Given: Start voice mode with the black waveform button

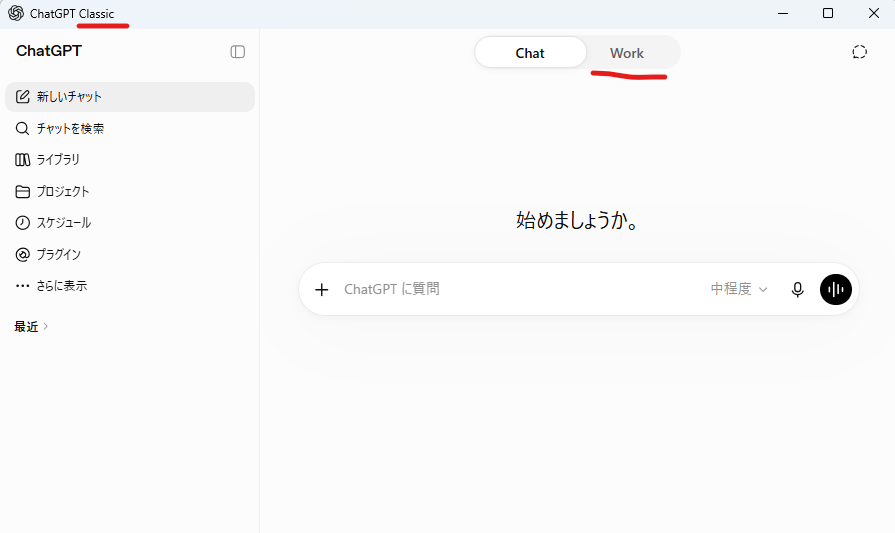Looking at the screenshot, I should (836, 289).
